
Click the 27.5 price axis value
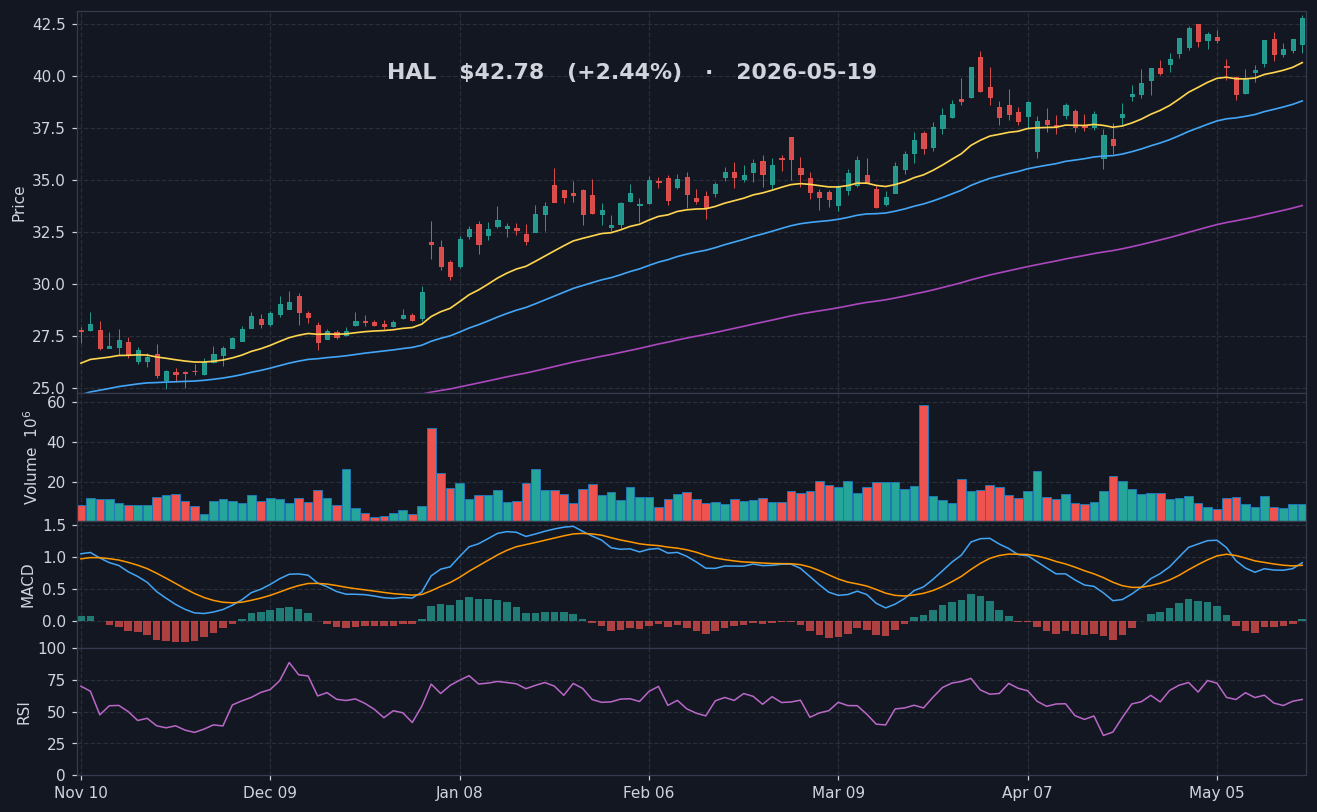49,336
